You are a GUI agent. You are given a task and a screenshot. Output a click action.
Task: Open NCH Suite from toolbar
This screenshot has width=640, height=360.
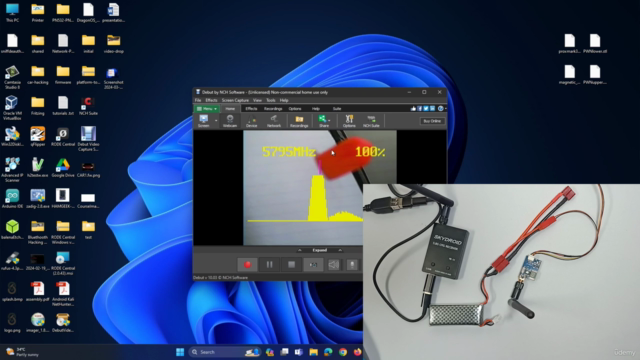pyautogui.click(x=371, y=121)
